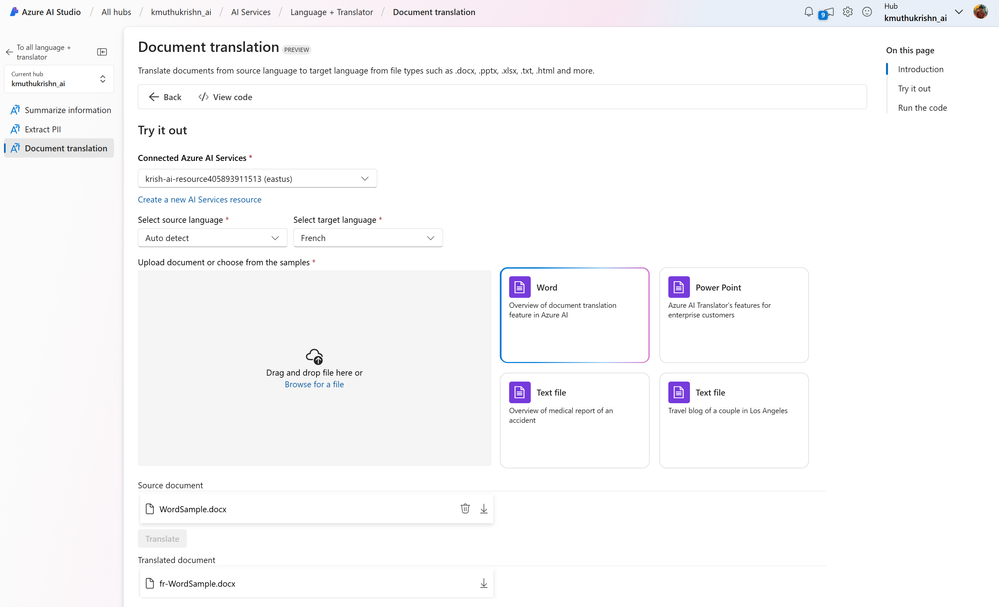Click the Word sample document icon
Viewport: 999px width, 607px height.
click(520, 287)
